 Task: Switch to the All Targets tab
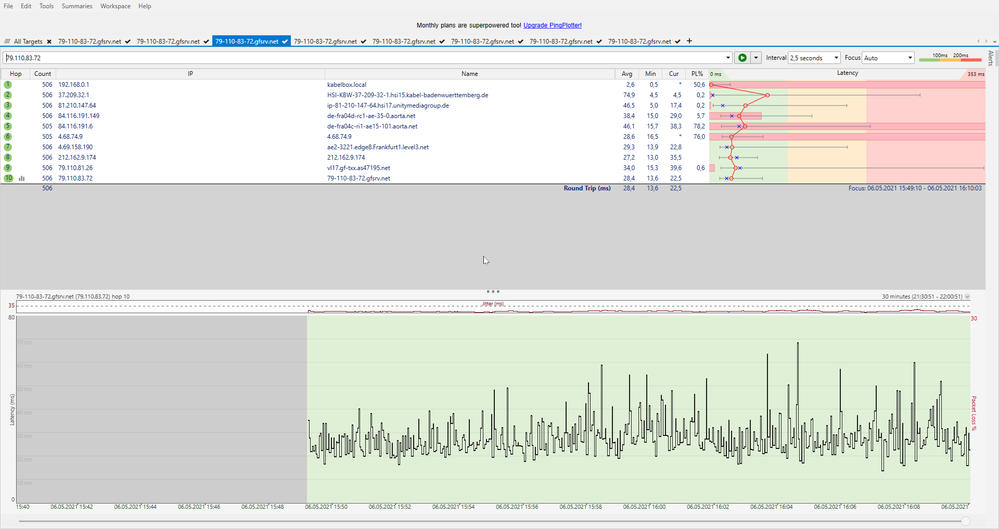(27, 41)
